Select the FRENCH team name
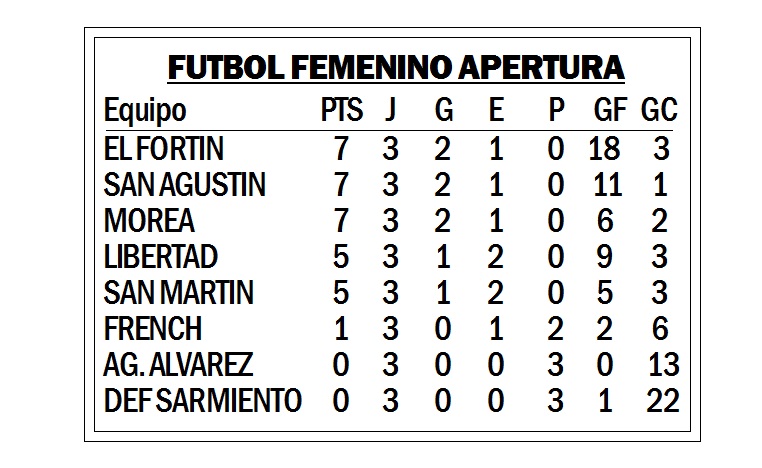This screenshot has width=762, height=468. [x=153, y=329]
